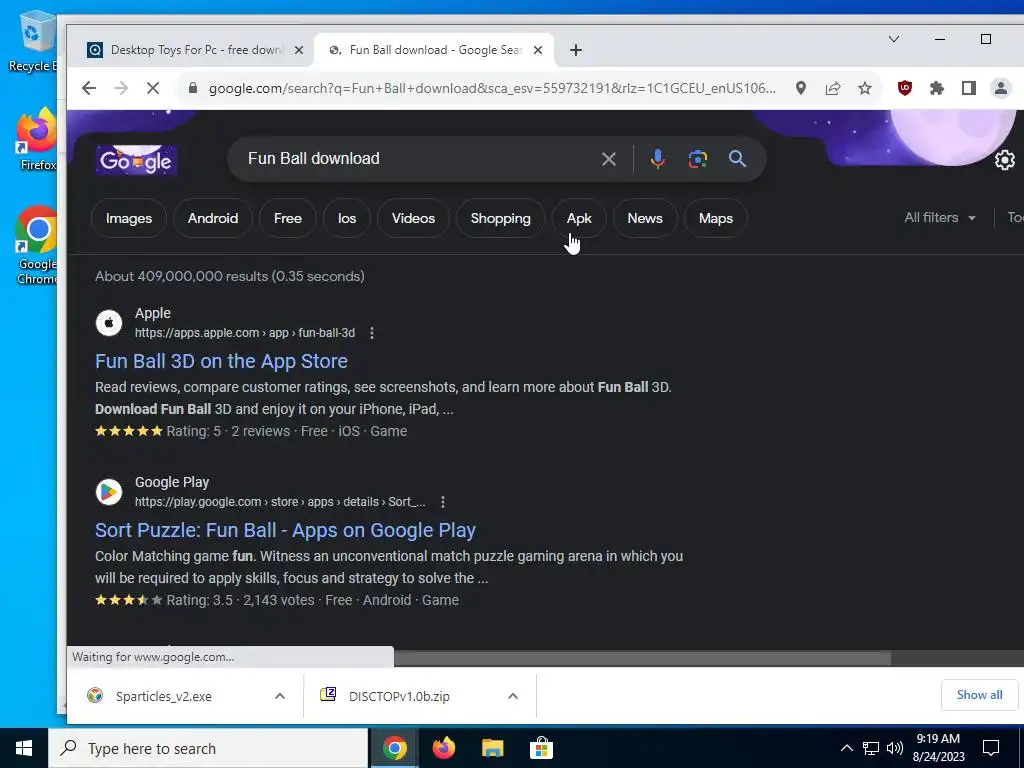Show hidden system tray icons

846,748
